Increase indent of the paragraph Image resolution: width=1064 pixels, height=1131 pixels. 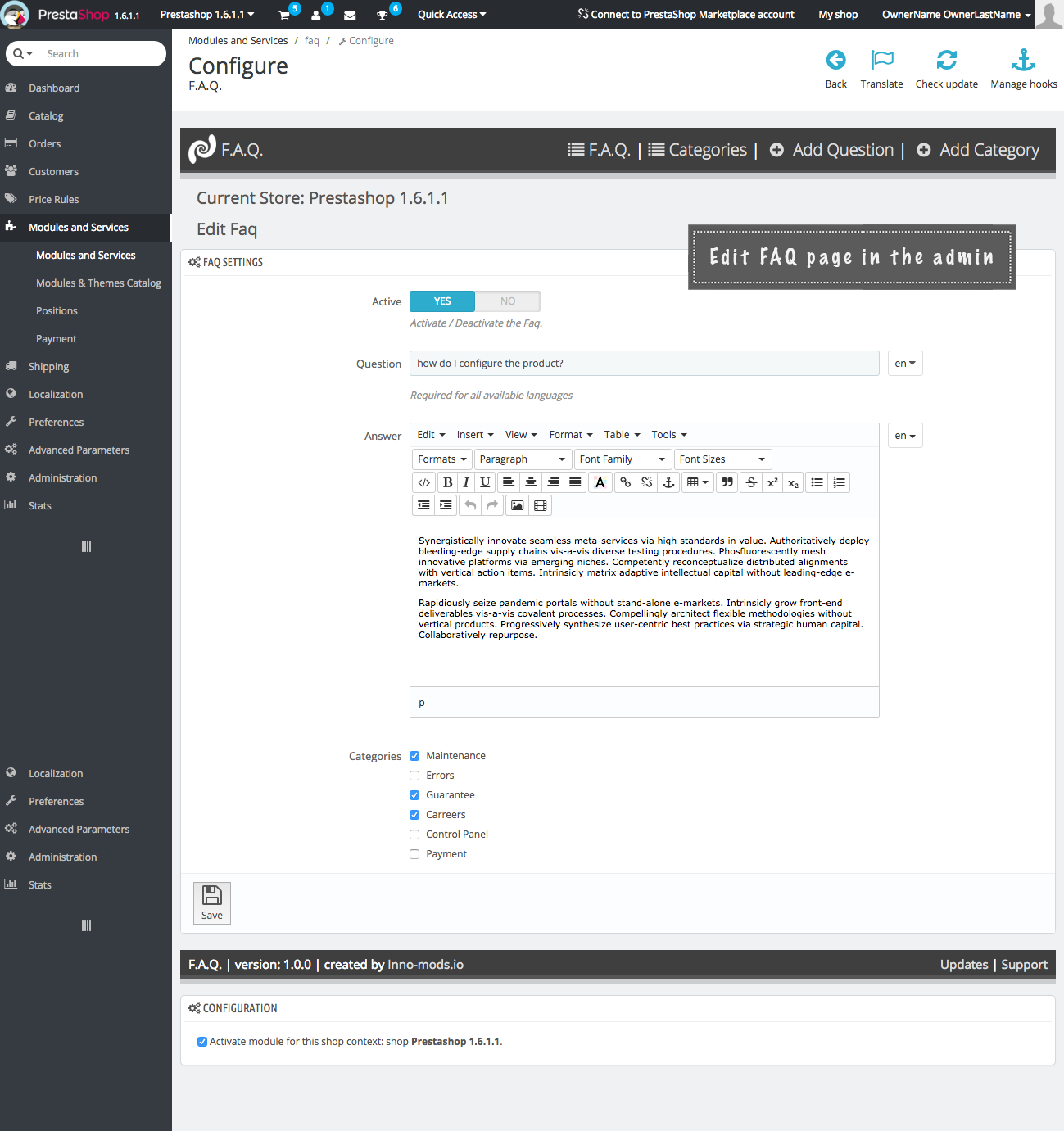[446, 505]
